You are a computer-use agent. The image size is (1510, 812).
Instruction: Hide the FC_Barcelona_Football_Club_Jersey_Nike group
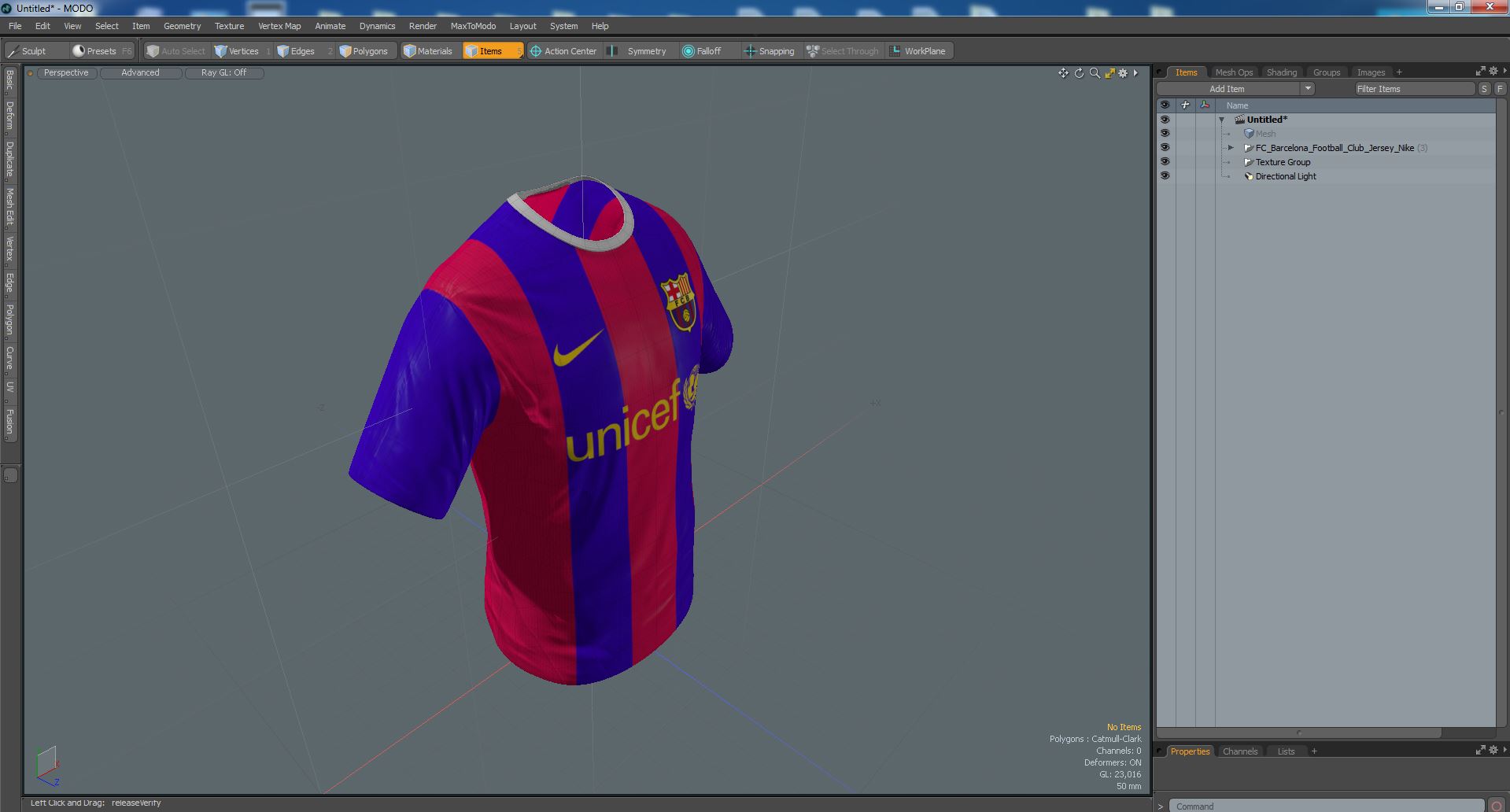coord(1165,148)
